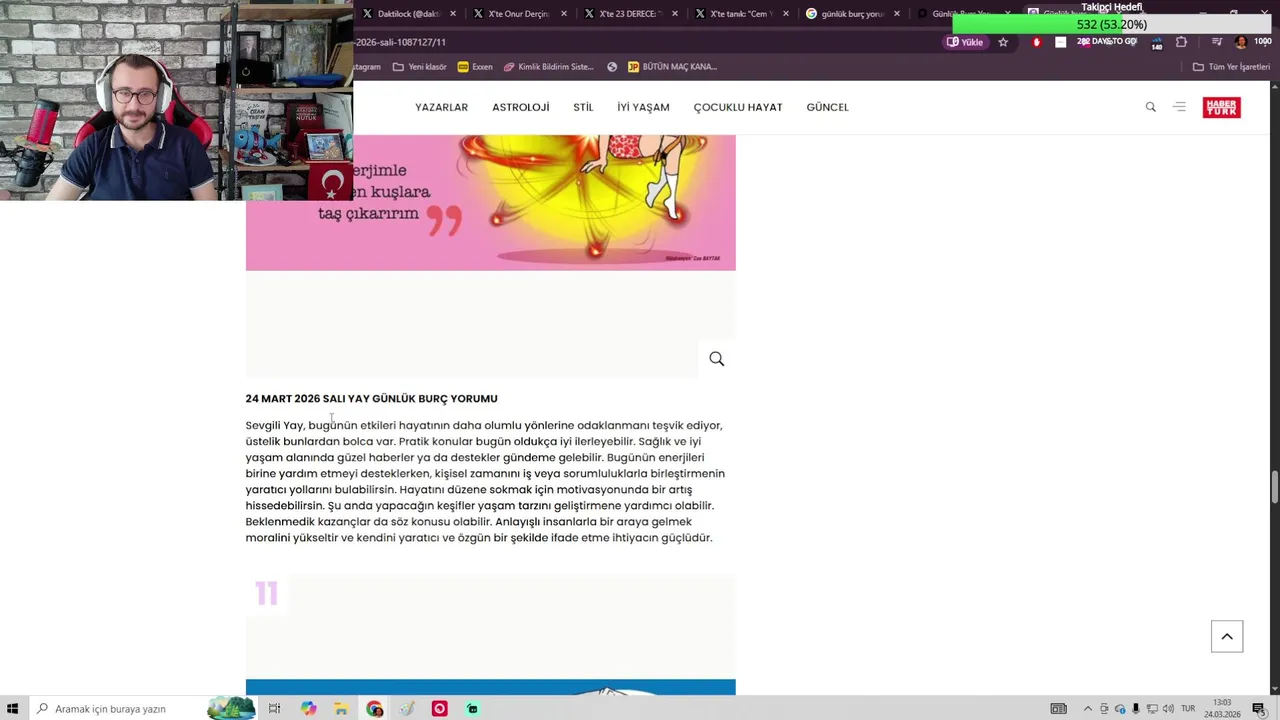Click the site search magnifier icon

pos(1150,107)
